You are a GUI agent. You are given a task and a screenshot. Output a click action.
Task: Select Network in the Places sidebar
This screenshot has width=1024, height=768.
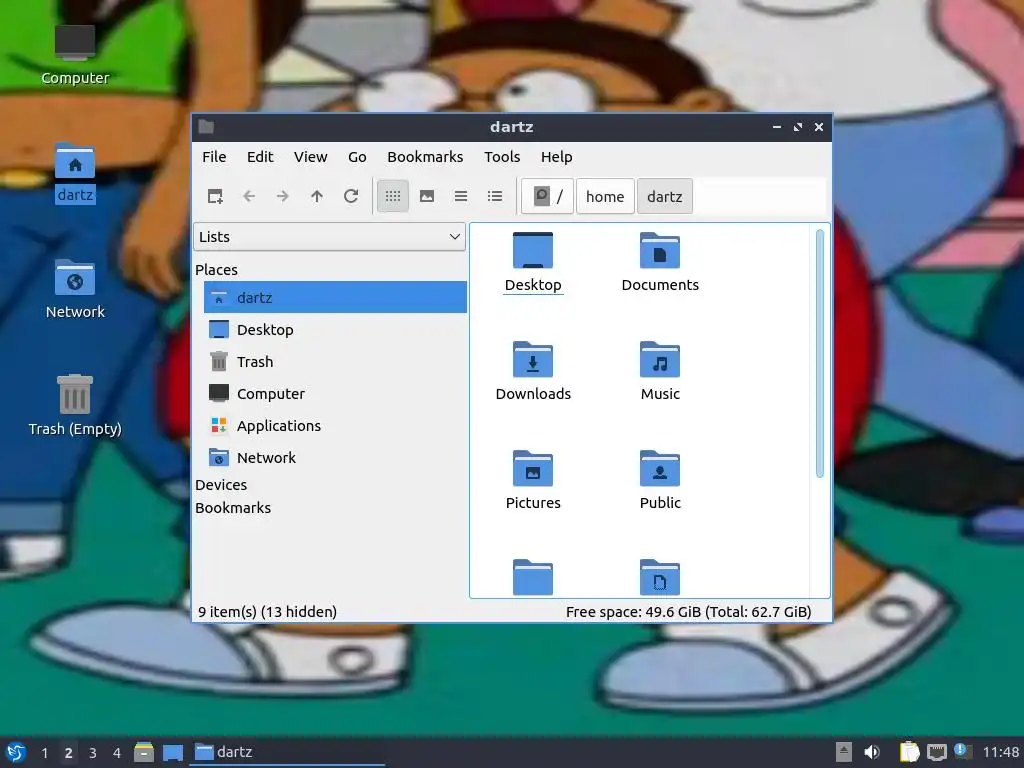pos(335,457)
